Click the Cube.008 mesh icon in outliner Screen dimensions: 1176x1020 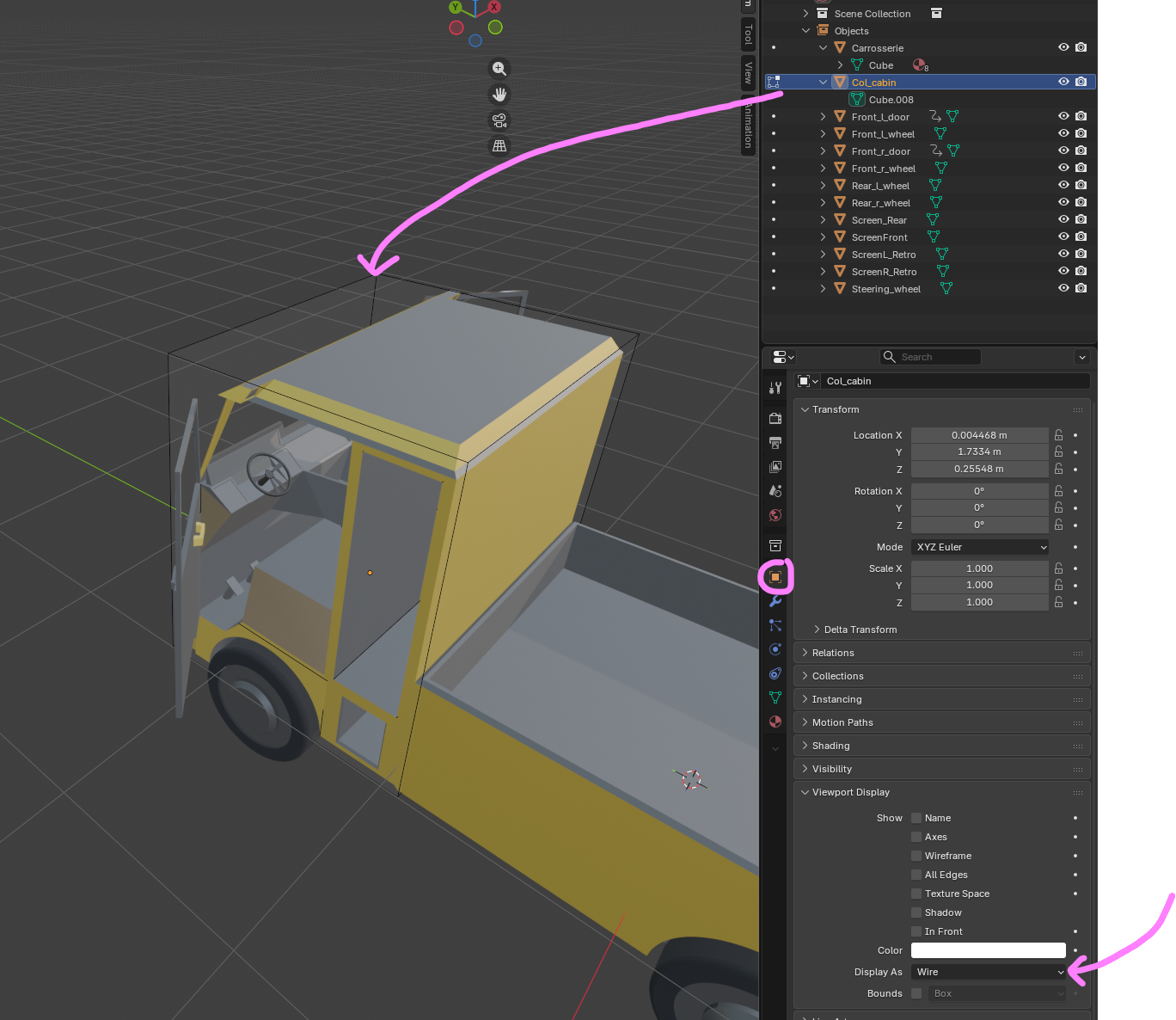click(x=857, y=100)
